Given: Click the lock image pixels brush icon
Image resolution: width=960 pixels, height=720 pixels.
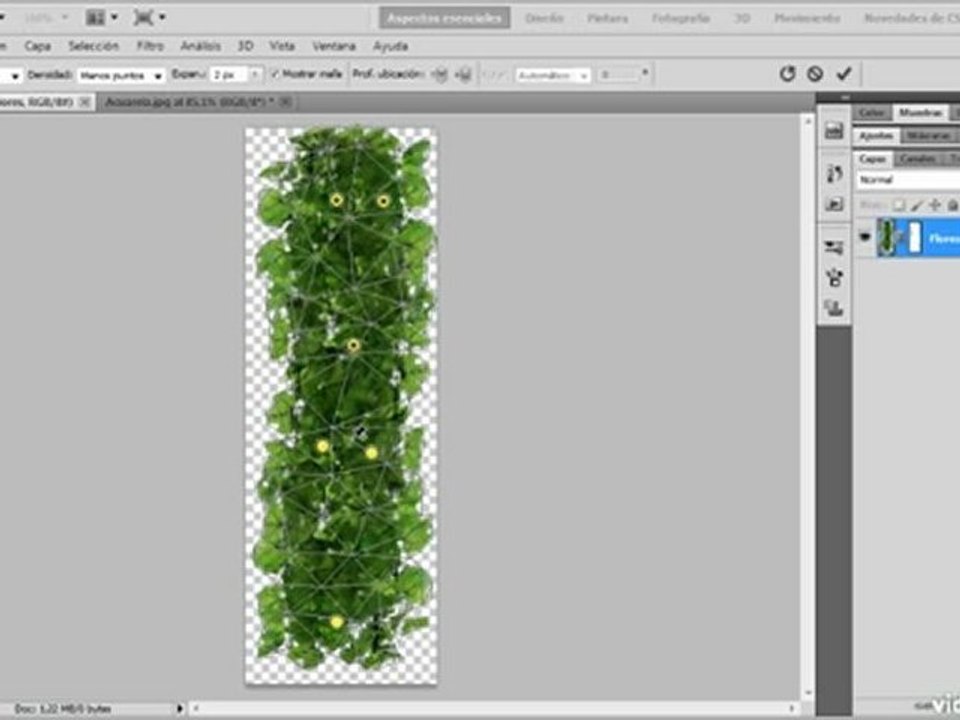Looking at the screenshot, I should pos(917,205).
